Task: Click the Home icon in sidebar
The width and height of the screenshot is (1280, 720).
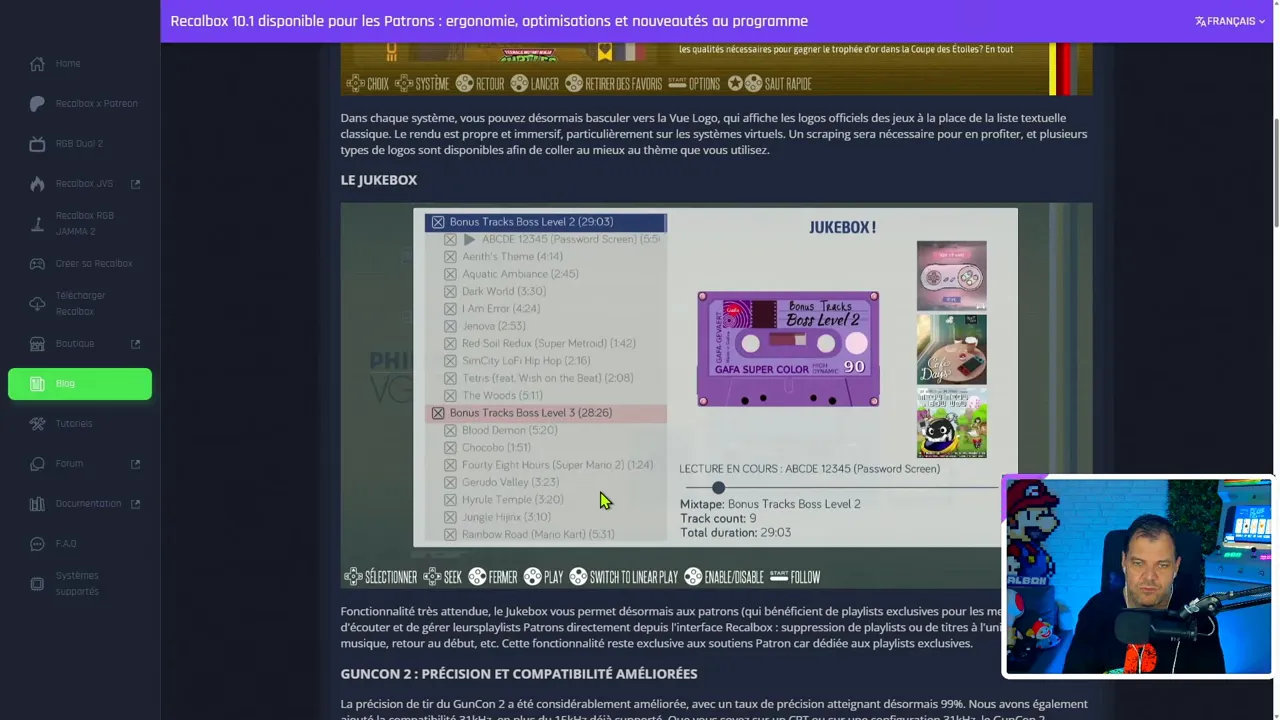Action: [x=37, y=64]
